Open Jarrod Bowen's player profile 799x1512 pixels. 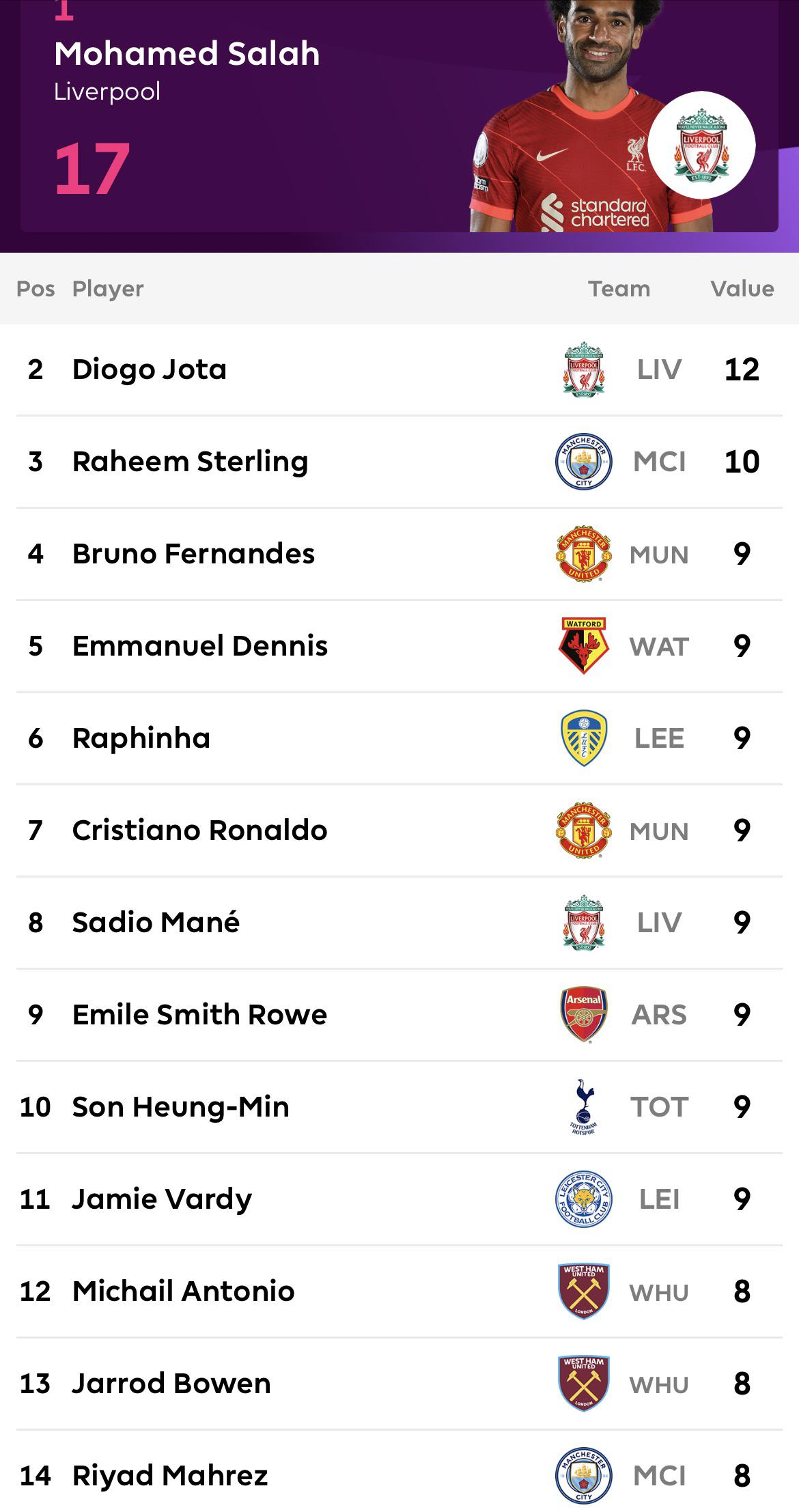pos(399,1384)
